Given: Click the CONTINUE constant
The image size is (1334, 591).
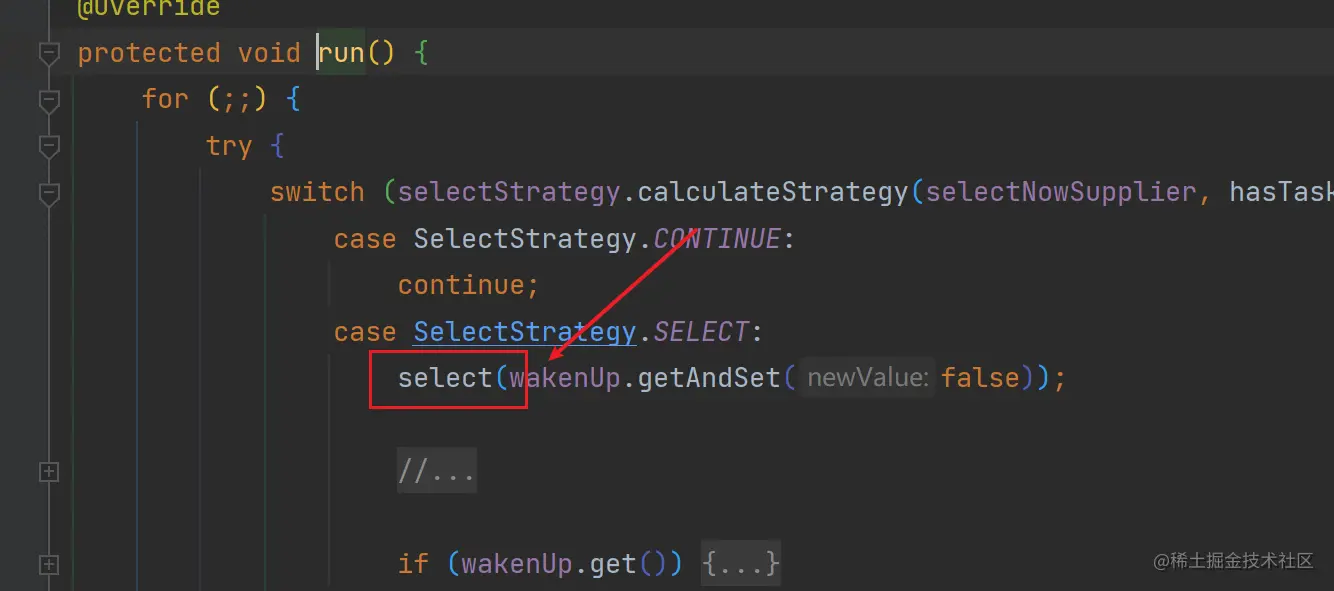Looking at the screenshot, I should click(x=716, y=239).
